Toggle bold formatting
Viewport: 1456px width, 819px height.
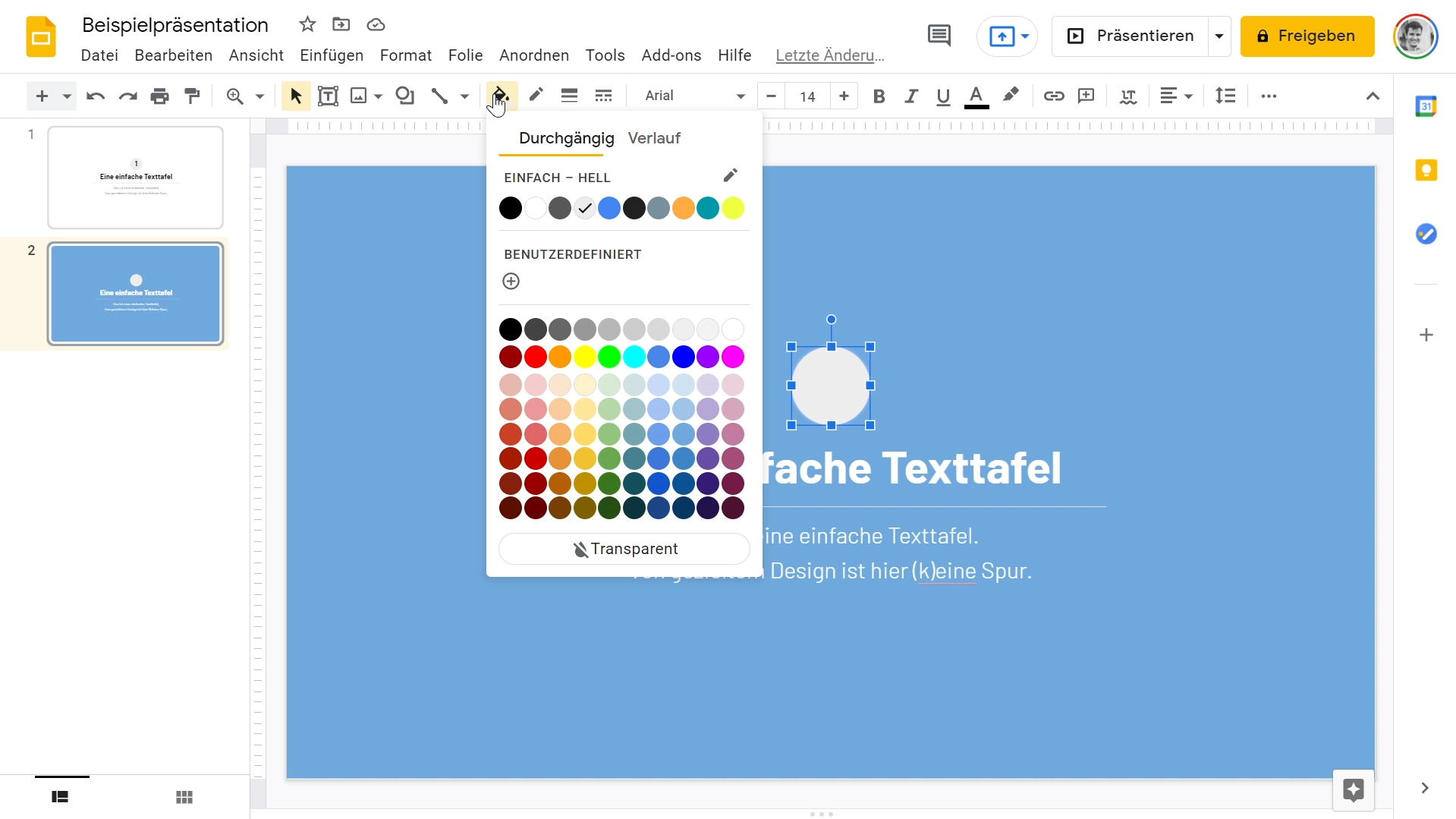click(879, 96)
